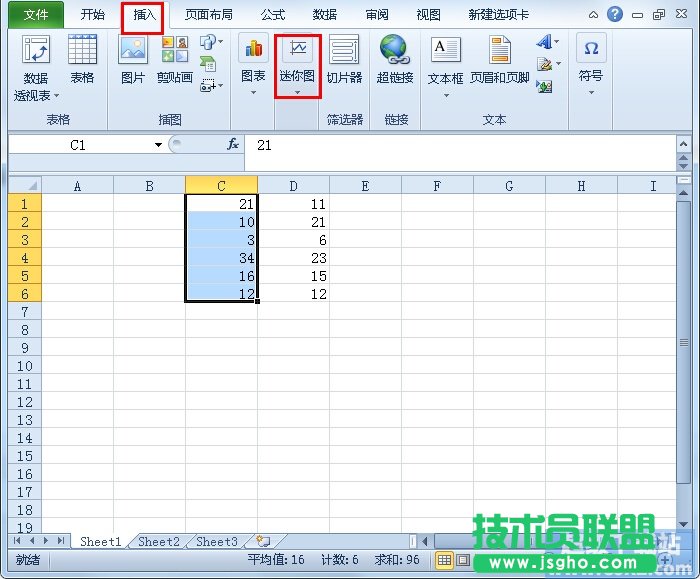
Task: Expand the Shapes dropdown arrow
Action: point(221,42)
